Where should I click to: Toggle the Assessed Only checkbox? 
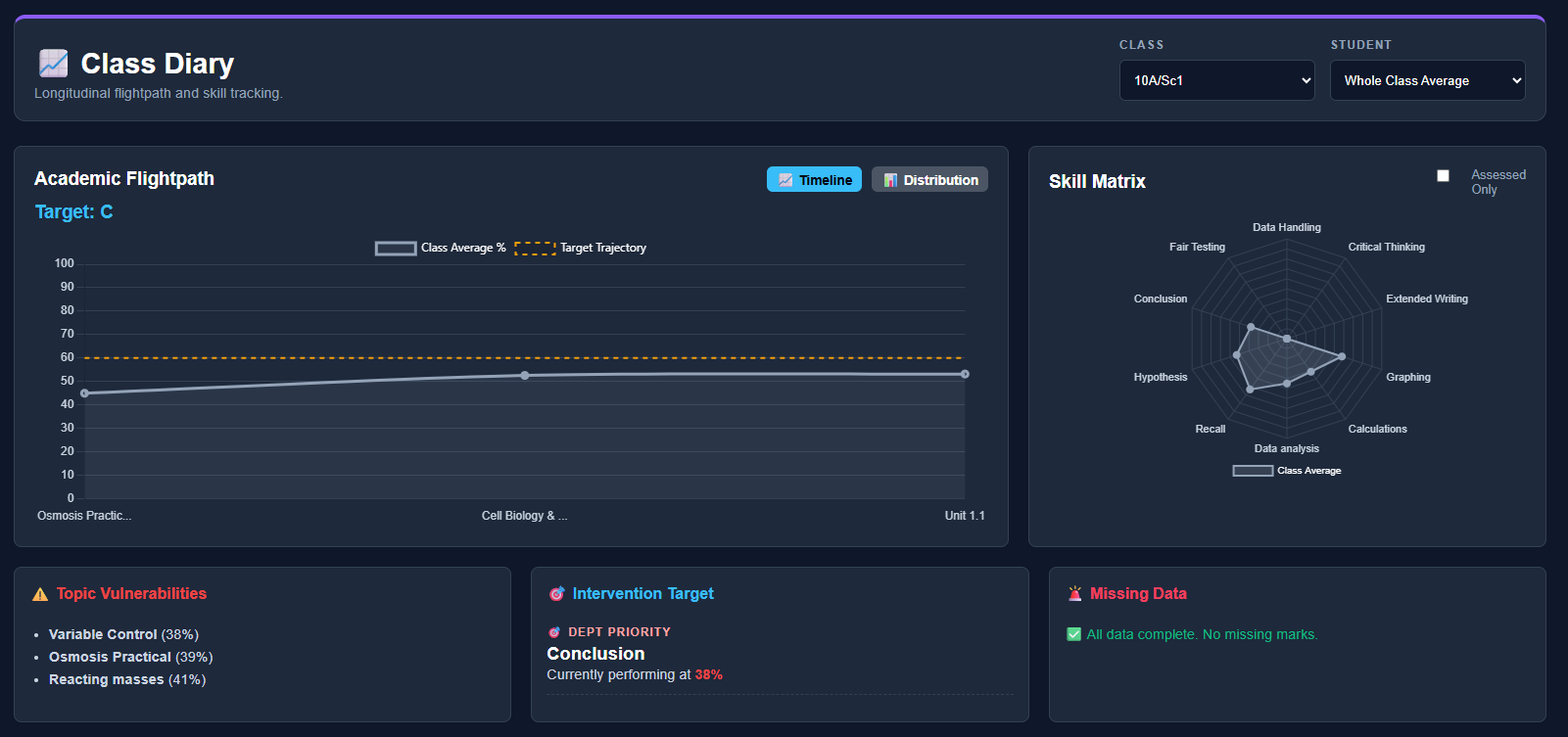1443,176
